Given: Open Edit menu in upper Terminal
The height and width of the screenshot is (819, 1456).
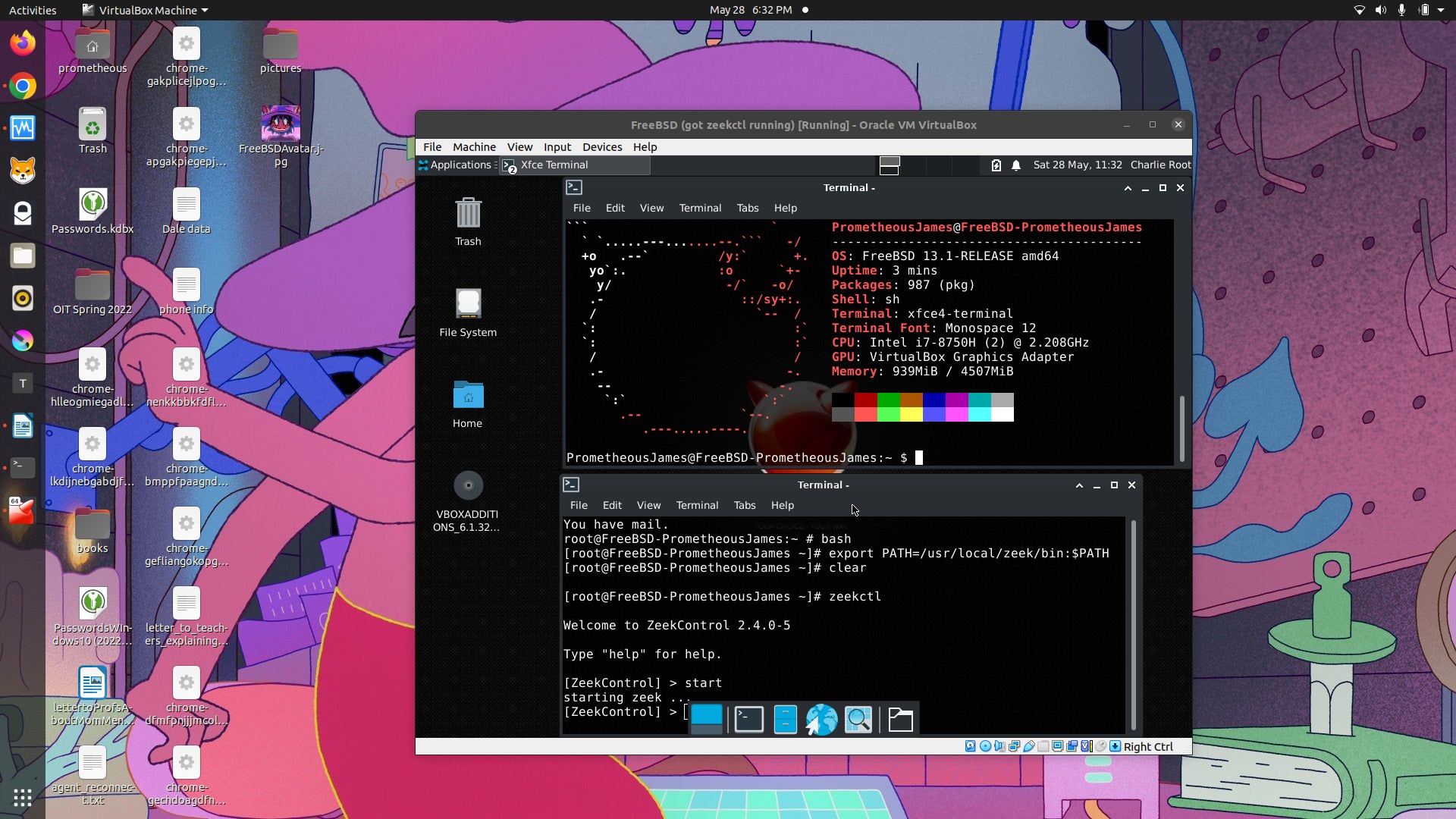Looking at the screenshot, I should coord(615,208).
